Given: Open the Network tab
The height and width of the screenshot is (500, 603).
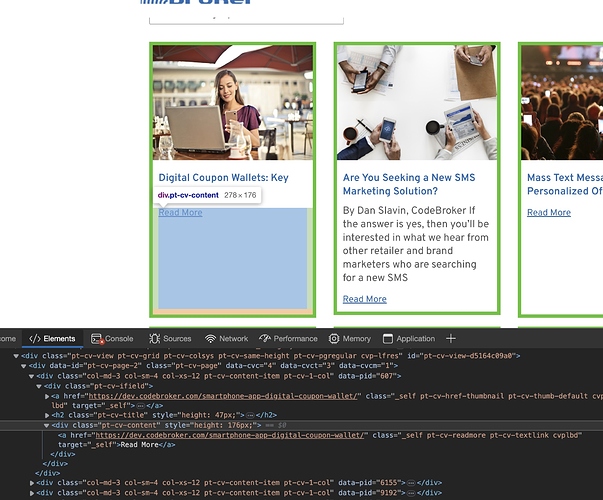Looking at the screenshot, I should coord(226,339).
